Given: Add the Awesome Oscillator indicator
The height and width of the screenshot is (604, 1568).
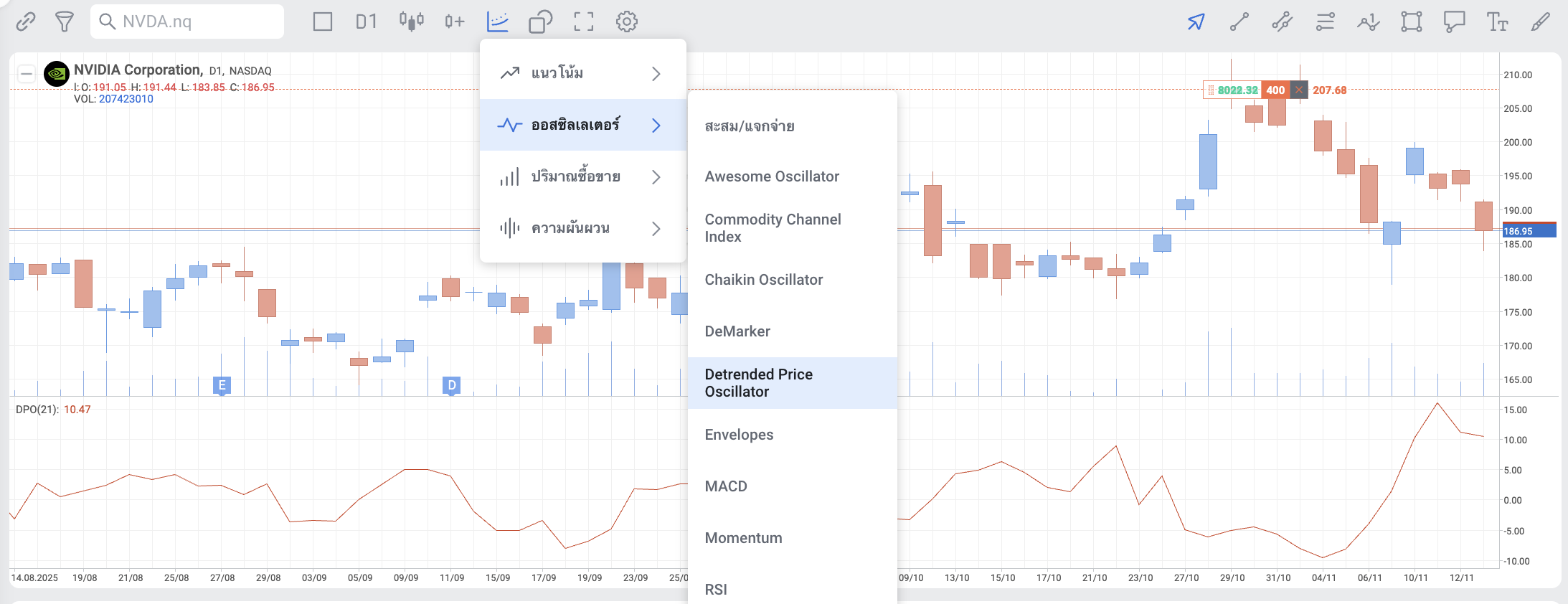Looking at the screenshot, I should click(793, 176).
